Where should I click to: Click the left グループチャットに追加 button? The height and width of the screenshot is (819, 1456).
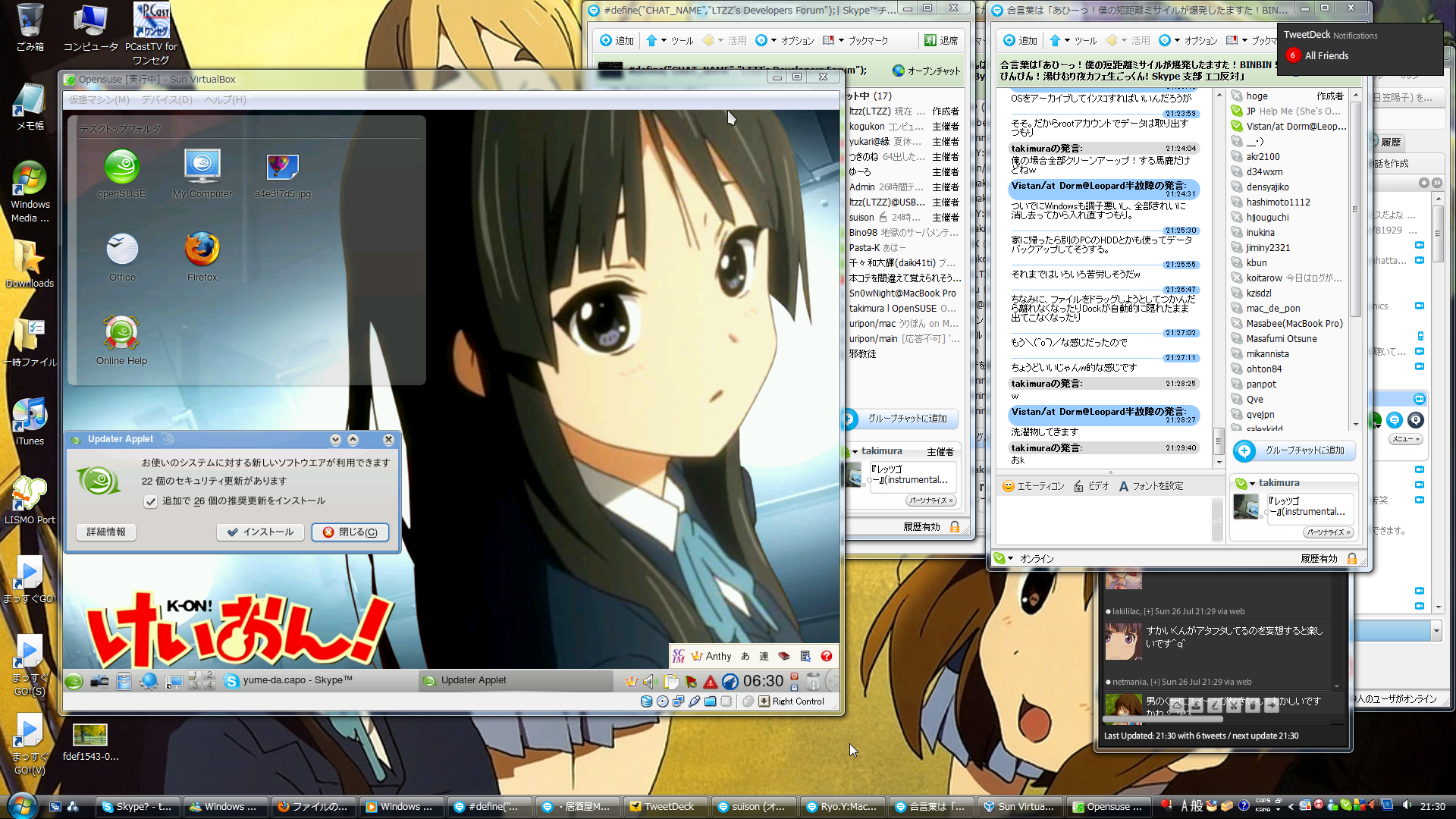point(900,419)
